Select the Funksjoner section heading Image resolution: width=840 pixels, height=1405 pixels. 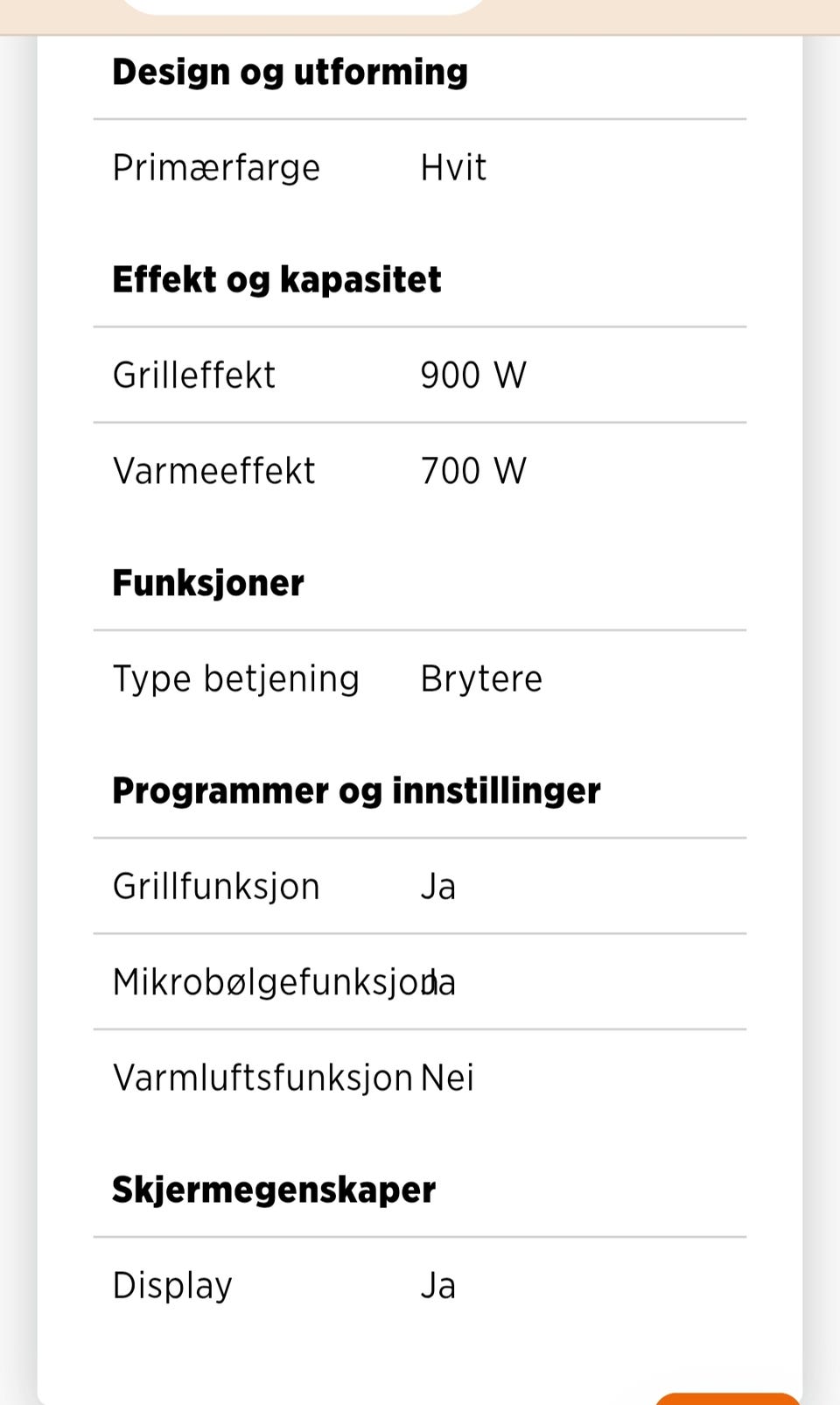tap(208, 583)
